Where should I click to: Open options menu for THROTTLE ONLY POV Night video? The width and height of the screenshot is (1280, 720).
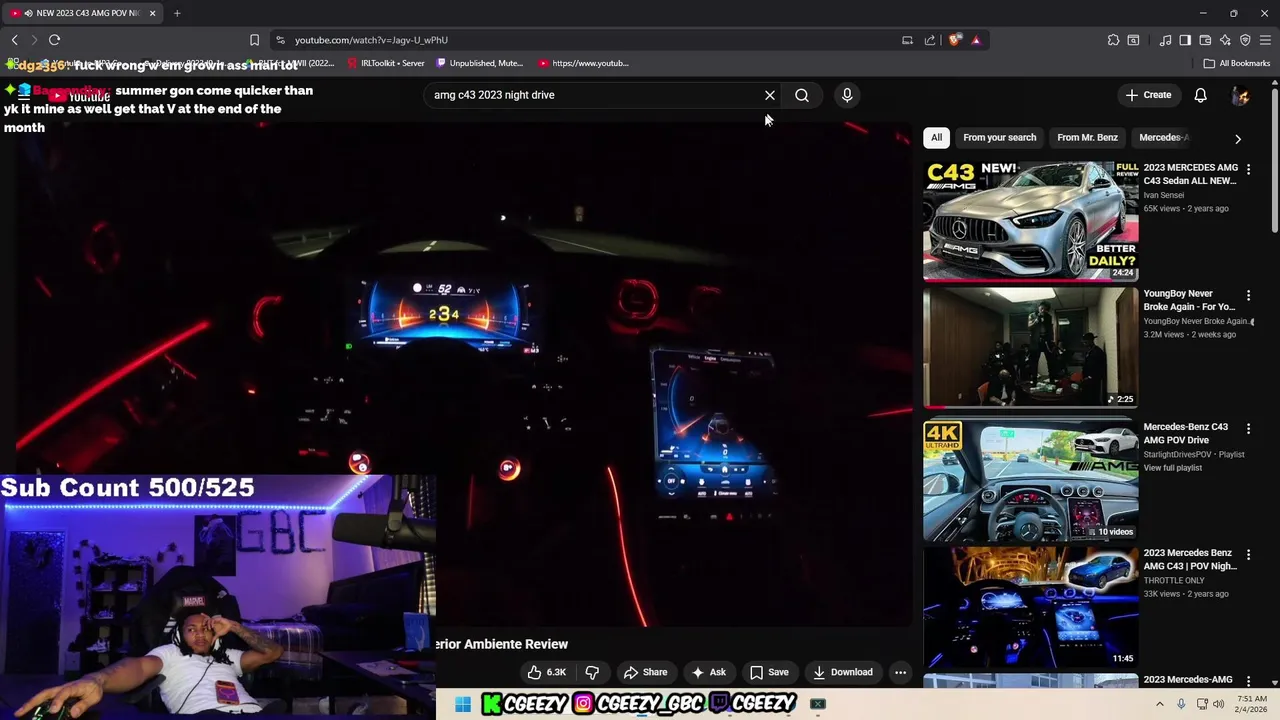[x=1248, y=554]
